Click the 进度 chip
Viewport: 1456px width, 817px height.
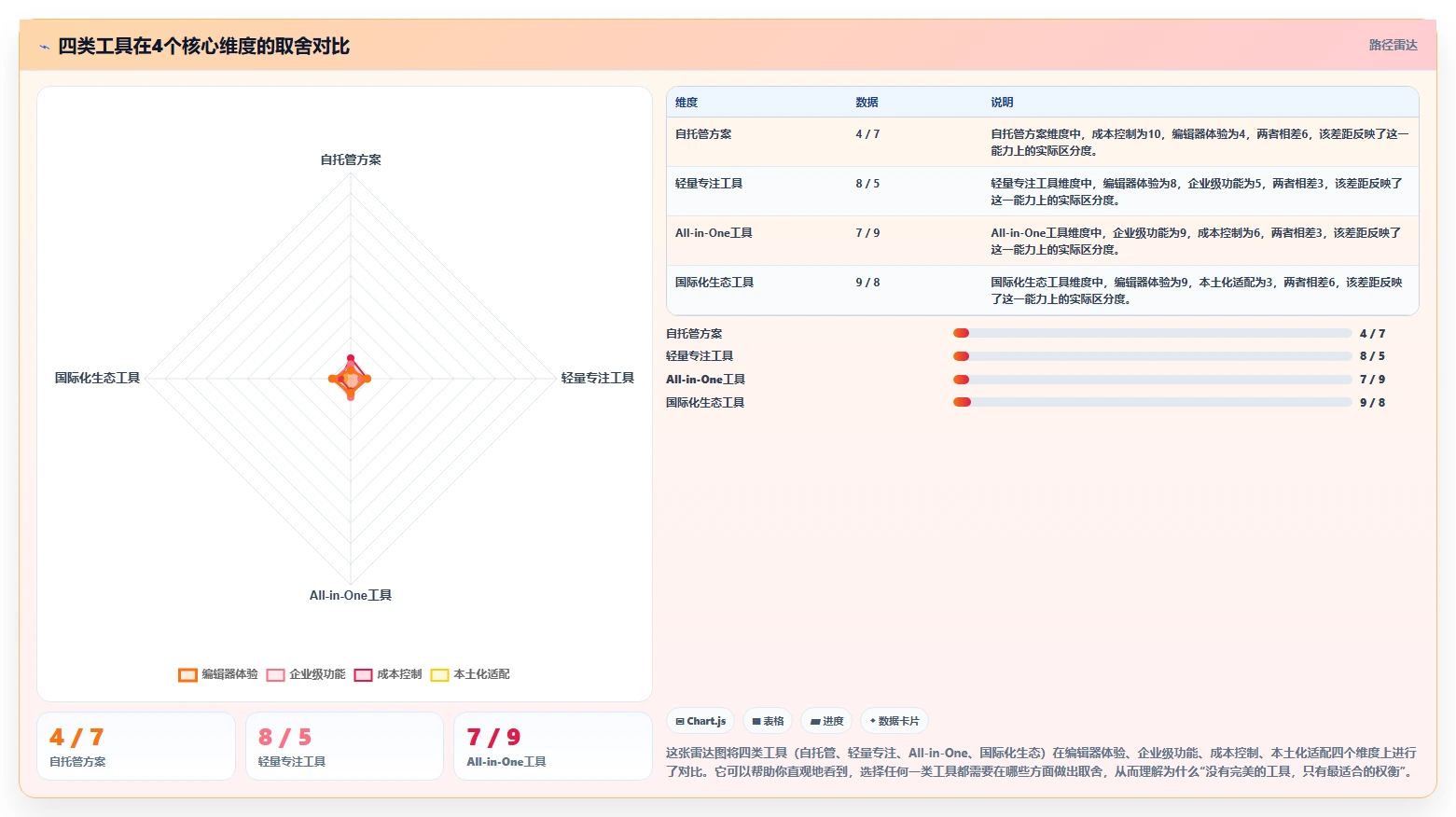tap(826, 721)
